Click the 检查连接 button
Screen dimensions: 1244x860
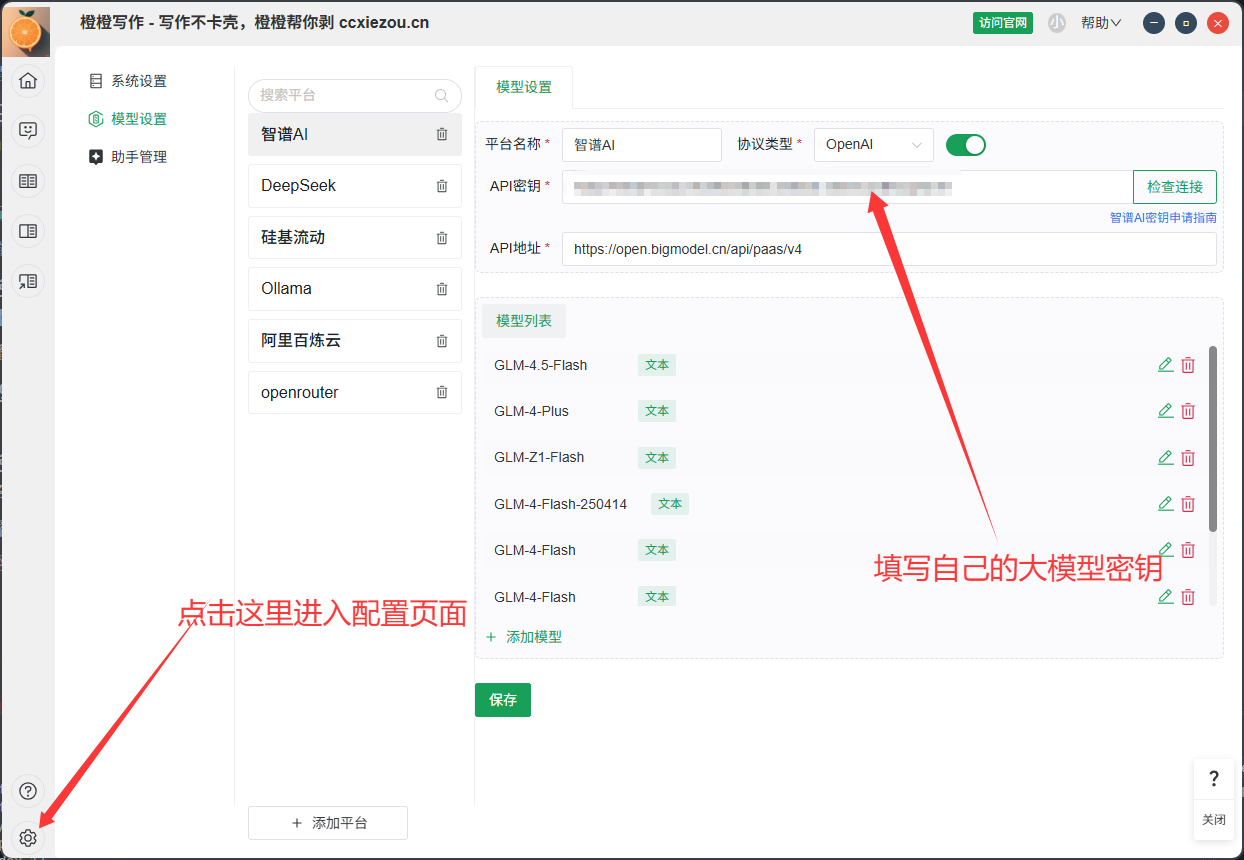pos(1174,187)
